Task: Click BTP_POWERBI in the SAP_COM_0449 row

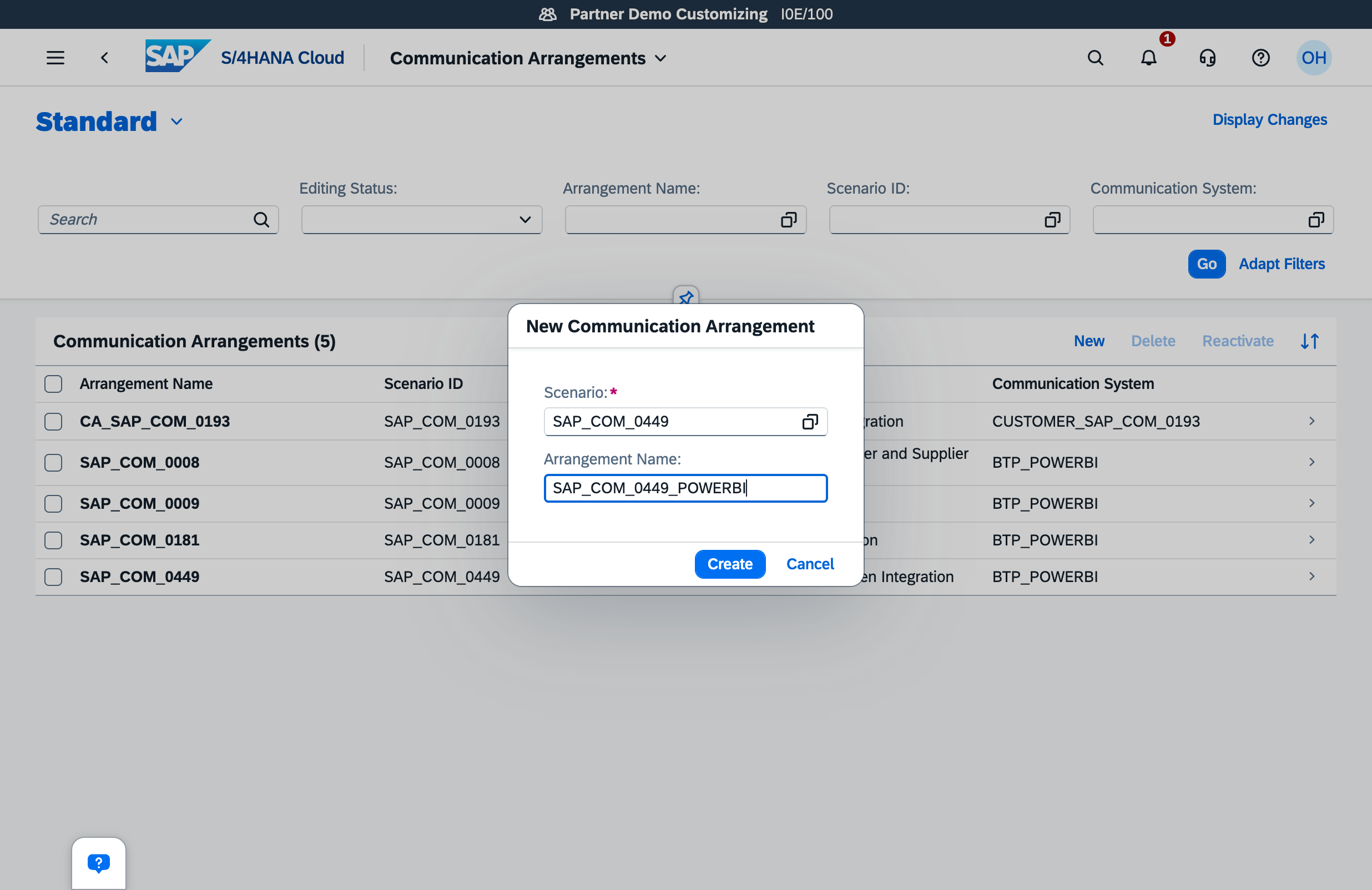Action: click(1045, 577)
